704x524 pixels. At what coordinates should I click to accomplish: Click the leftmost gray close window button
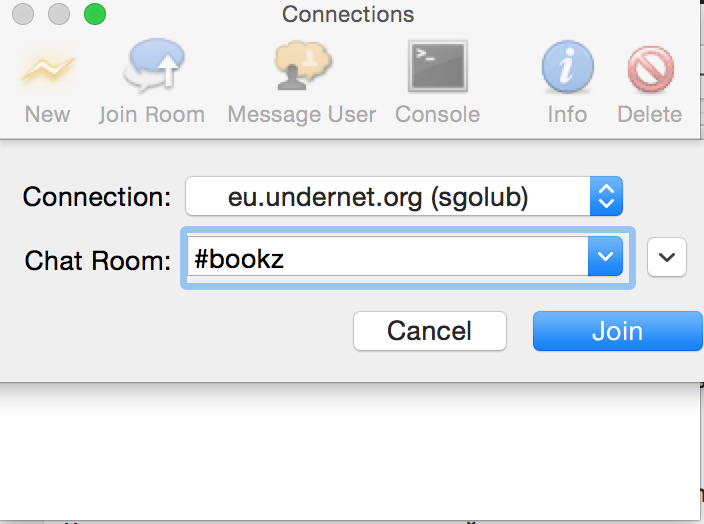click(x=25, y=14)
